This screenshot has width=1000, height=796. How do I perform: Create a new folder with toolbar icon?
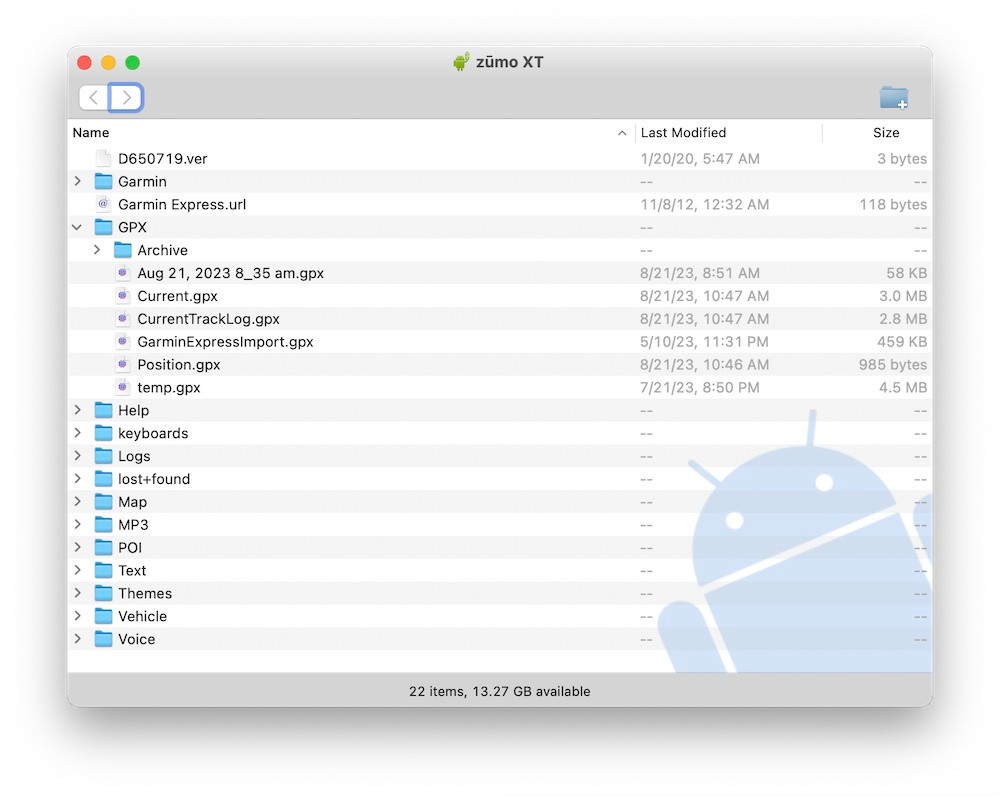[893, 98]
